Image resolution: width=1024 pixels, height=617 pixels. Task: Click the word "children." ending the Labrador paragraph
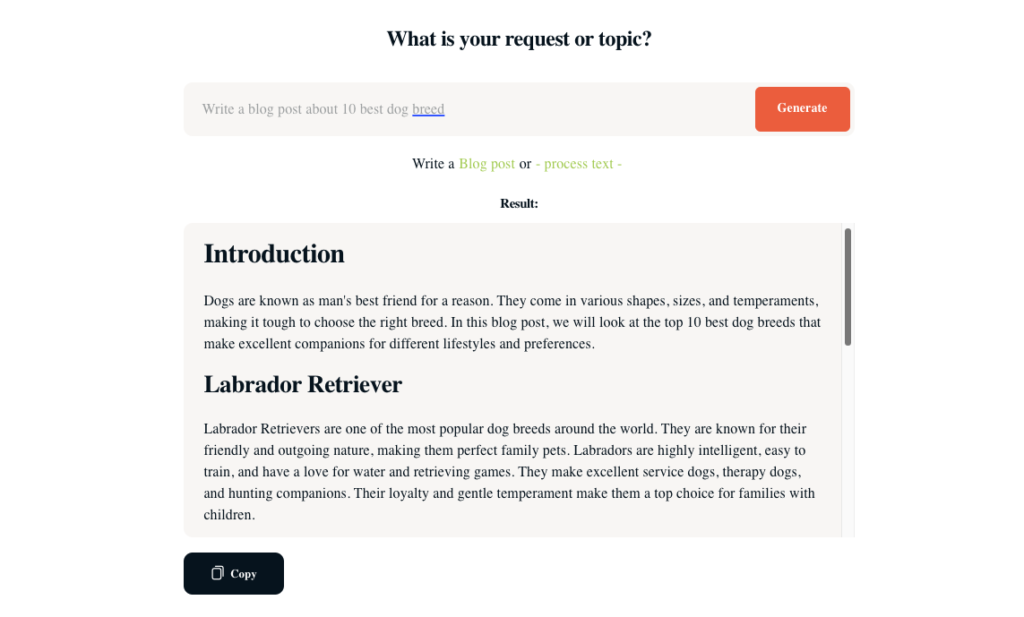click(x=229, y=516)
